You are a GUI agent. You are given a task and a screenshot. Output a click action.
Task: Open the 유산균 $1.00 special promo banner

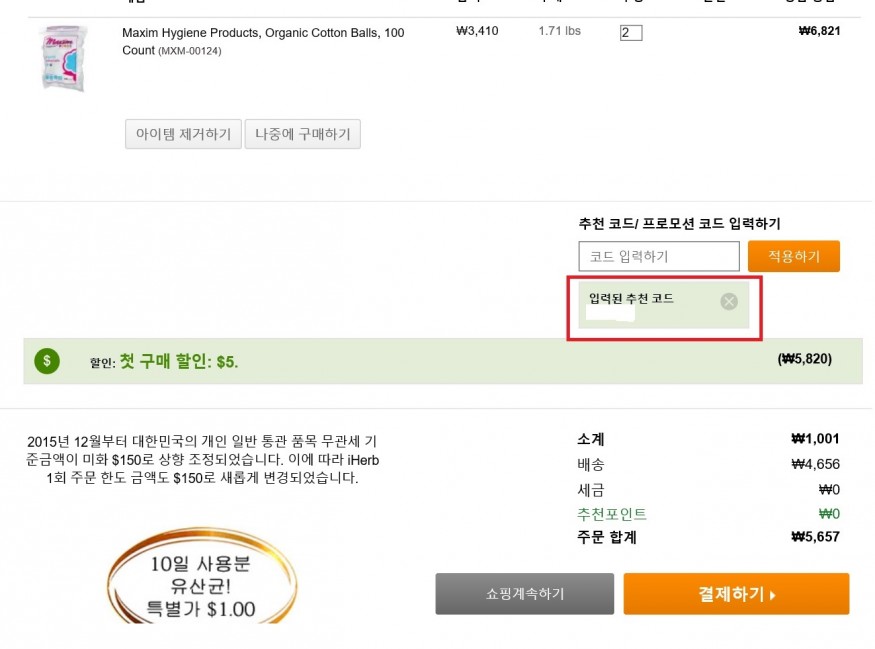[x=202, y=576]
